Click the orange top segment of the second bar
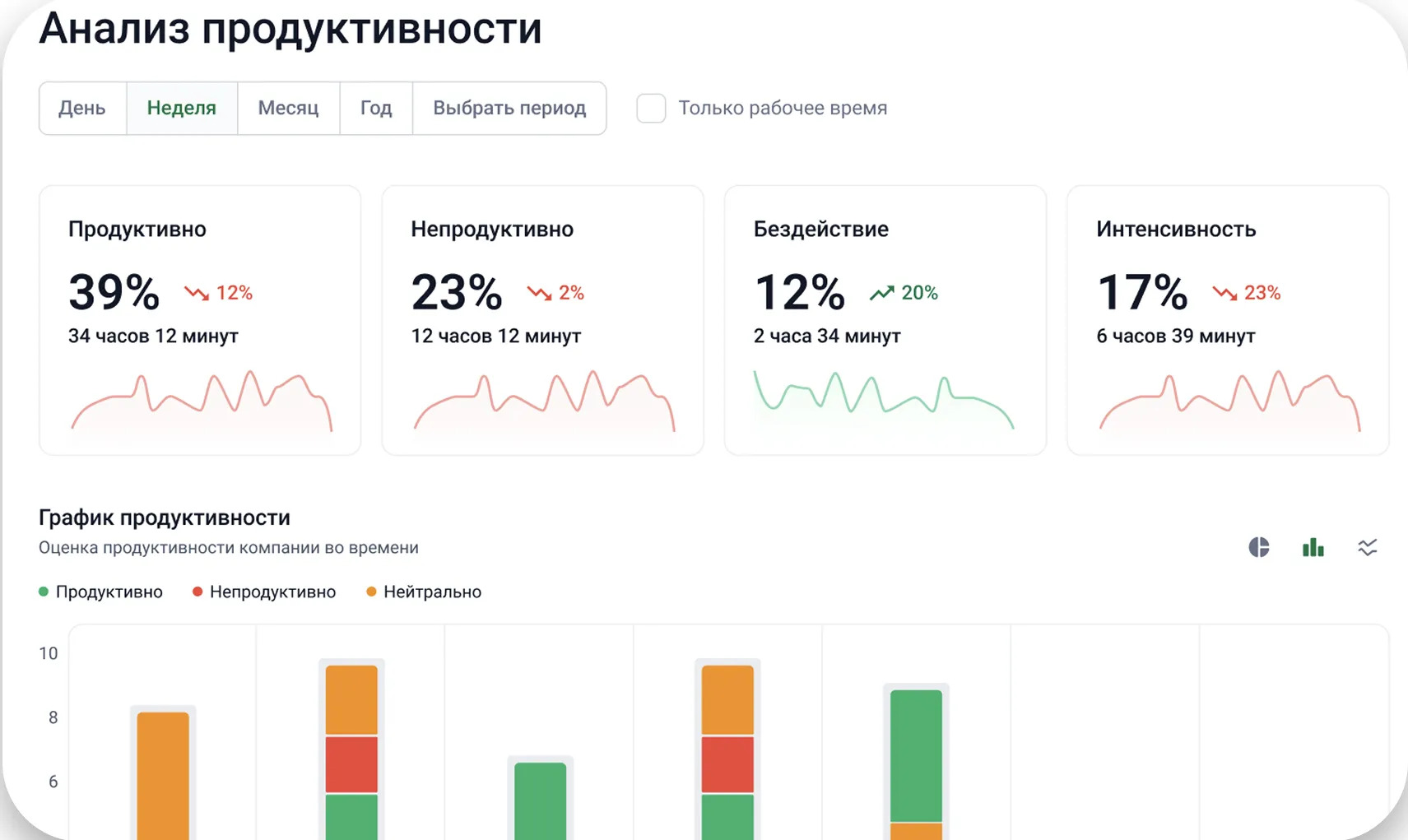The height and width of the screenshot is (840, 1408). pos(351,700)
